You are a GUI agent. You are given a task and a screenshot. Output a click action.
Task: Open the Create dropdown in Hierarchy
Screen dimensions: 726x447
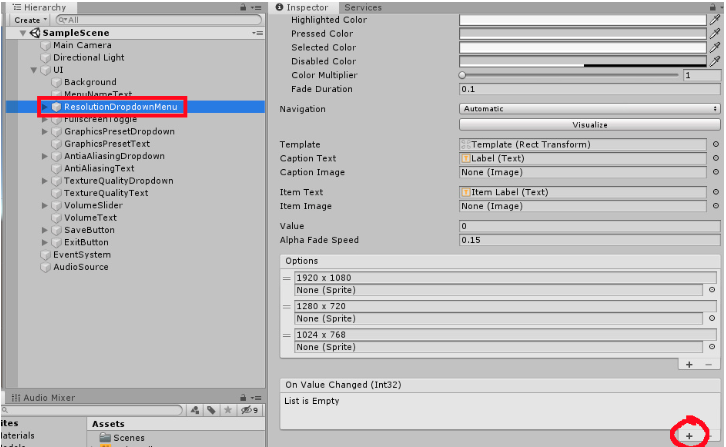pos(30,20)
